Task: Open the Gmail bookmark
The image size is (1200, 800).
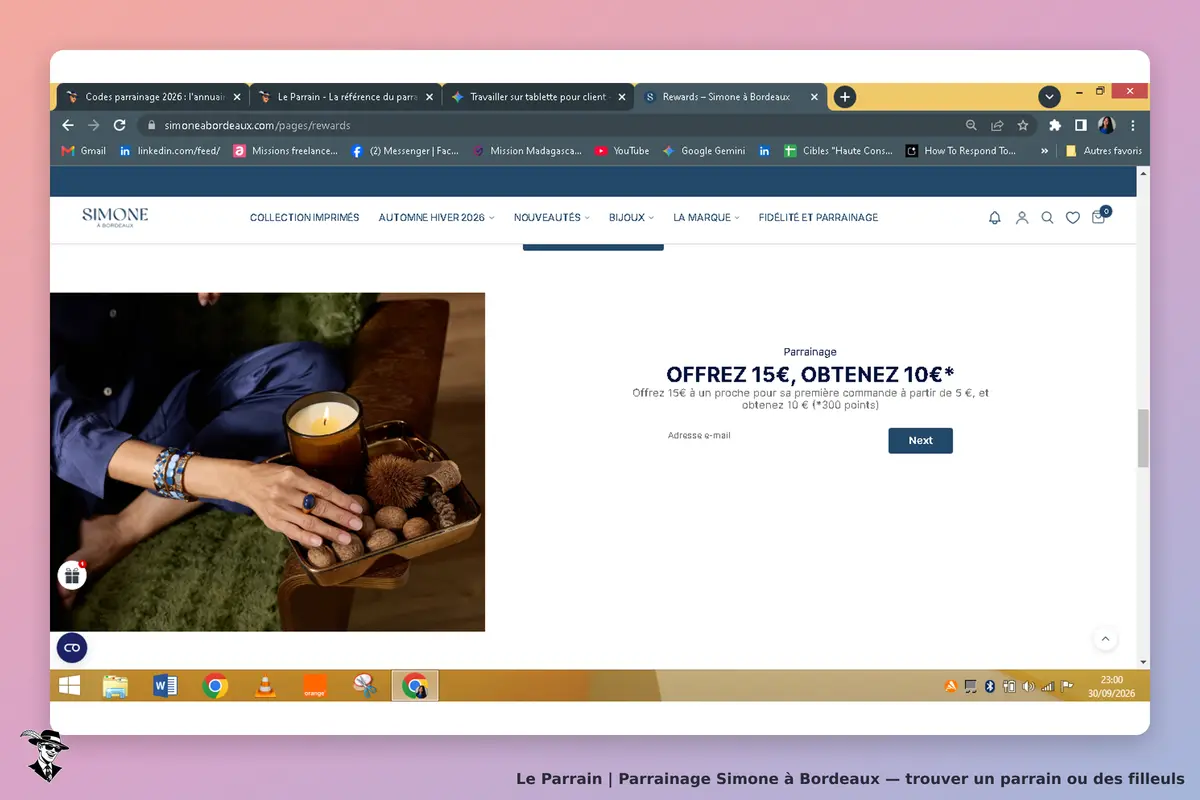Action: pos(83,151)
